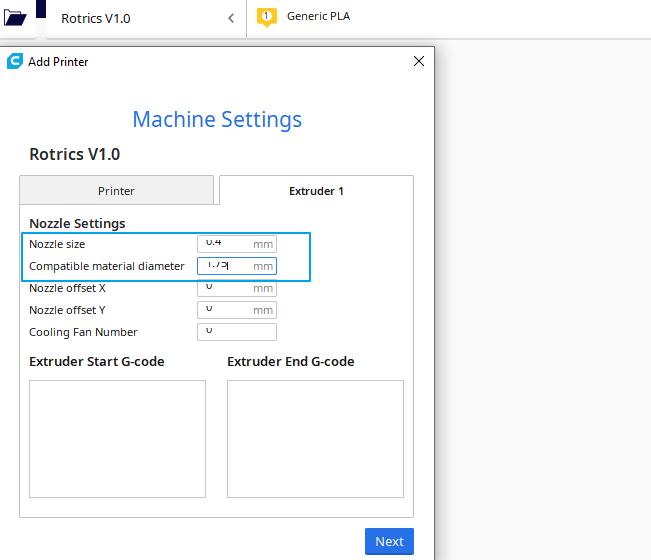Viewport: 651px width, 560px height.
Task: Edit the Nozzle offset X field
Action: click(237, 288)
